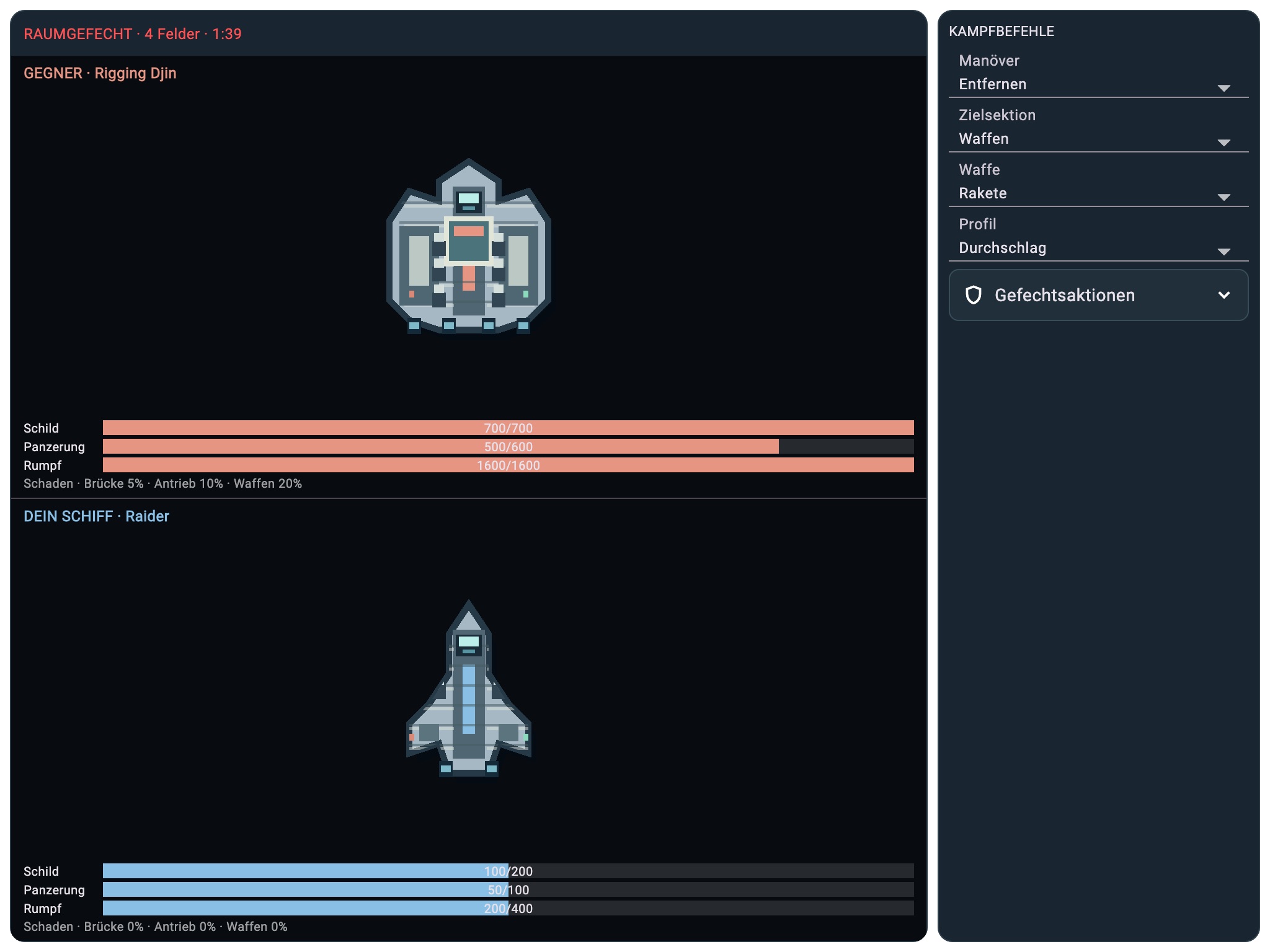Click the enemy Rumpf bar 1600/1600
The width and height of the screenshot is (1270, 952).
[x=508, y=465]
